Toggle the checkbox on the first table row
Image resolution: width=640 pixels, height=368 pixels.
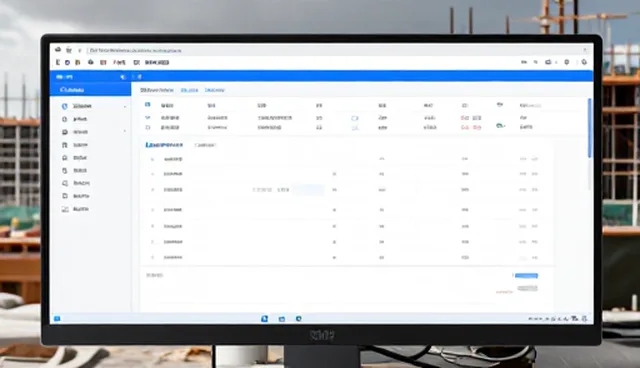tap(148, 117)
